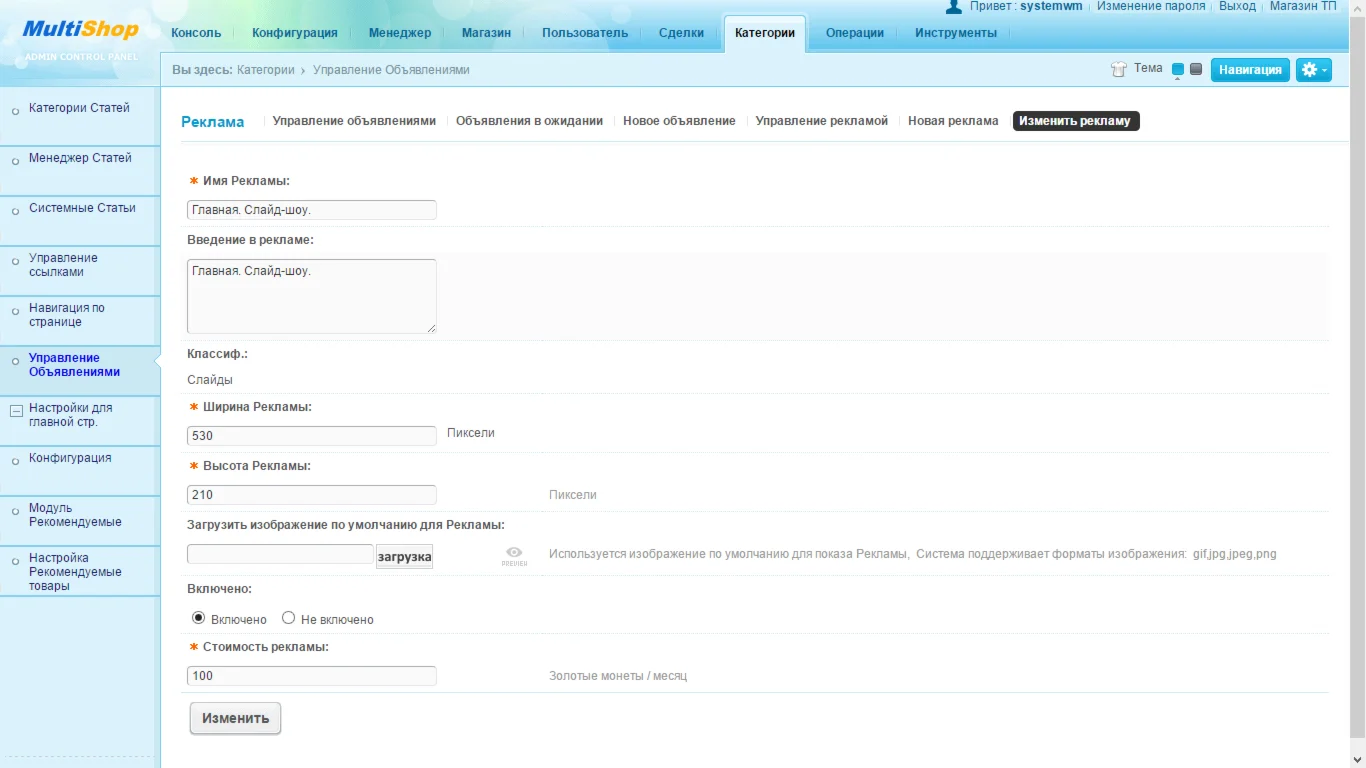Open the gear settings icon
This screenshot has height=768, width=1366.
pyautogui.click(x=1307, y=69)
